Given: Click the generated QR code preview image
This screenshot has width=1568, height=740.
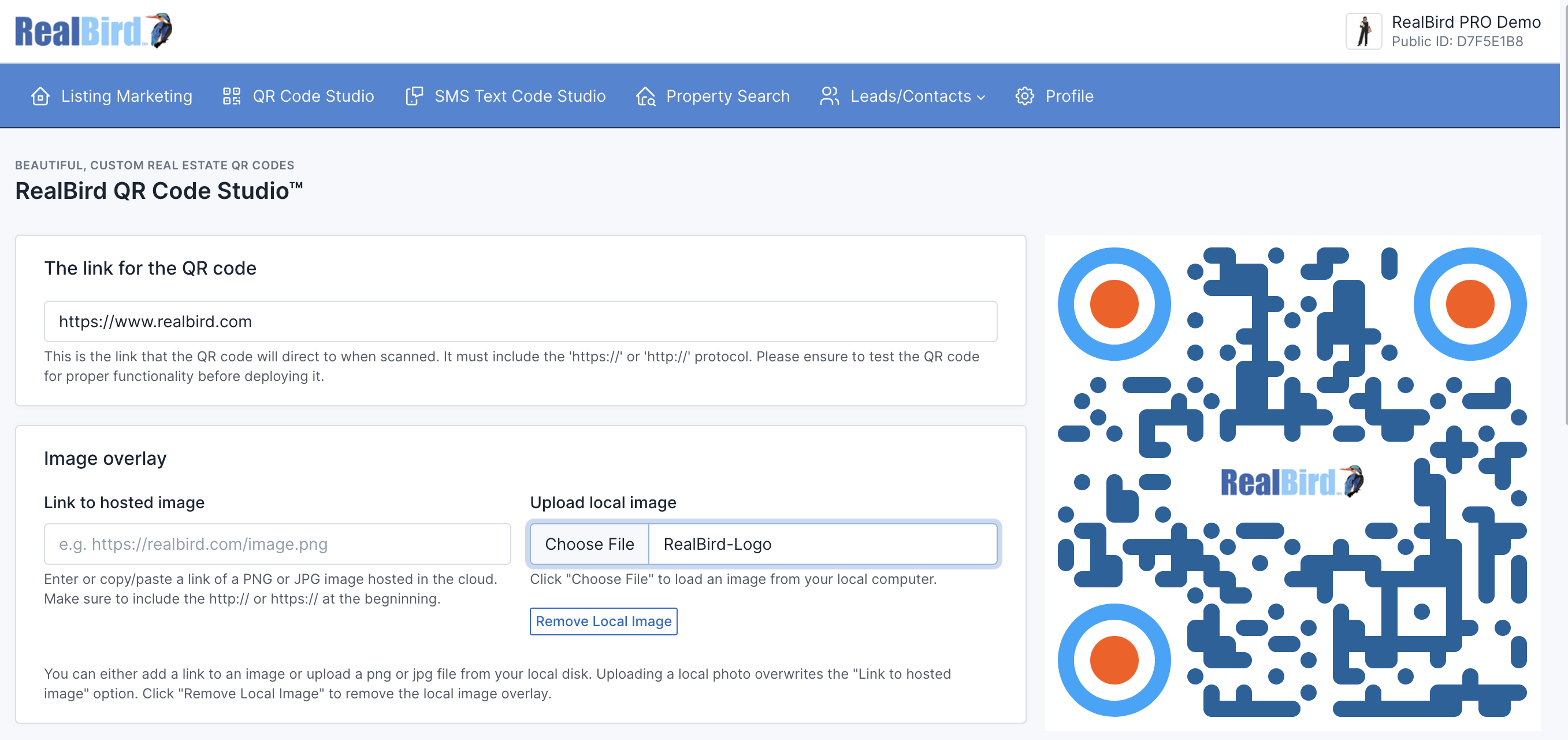Looking at the screenshot, I should (1292, 482).
